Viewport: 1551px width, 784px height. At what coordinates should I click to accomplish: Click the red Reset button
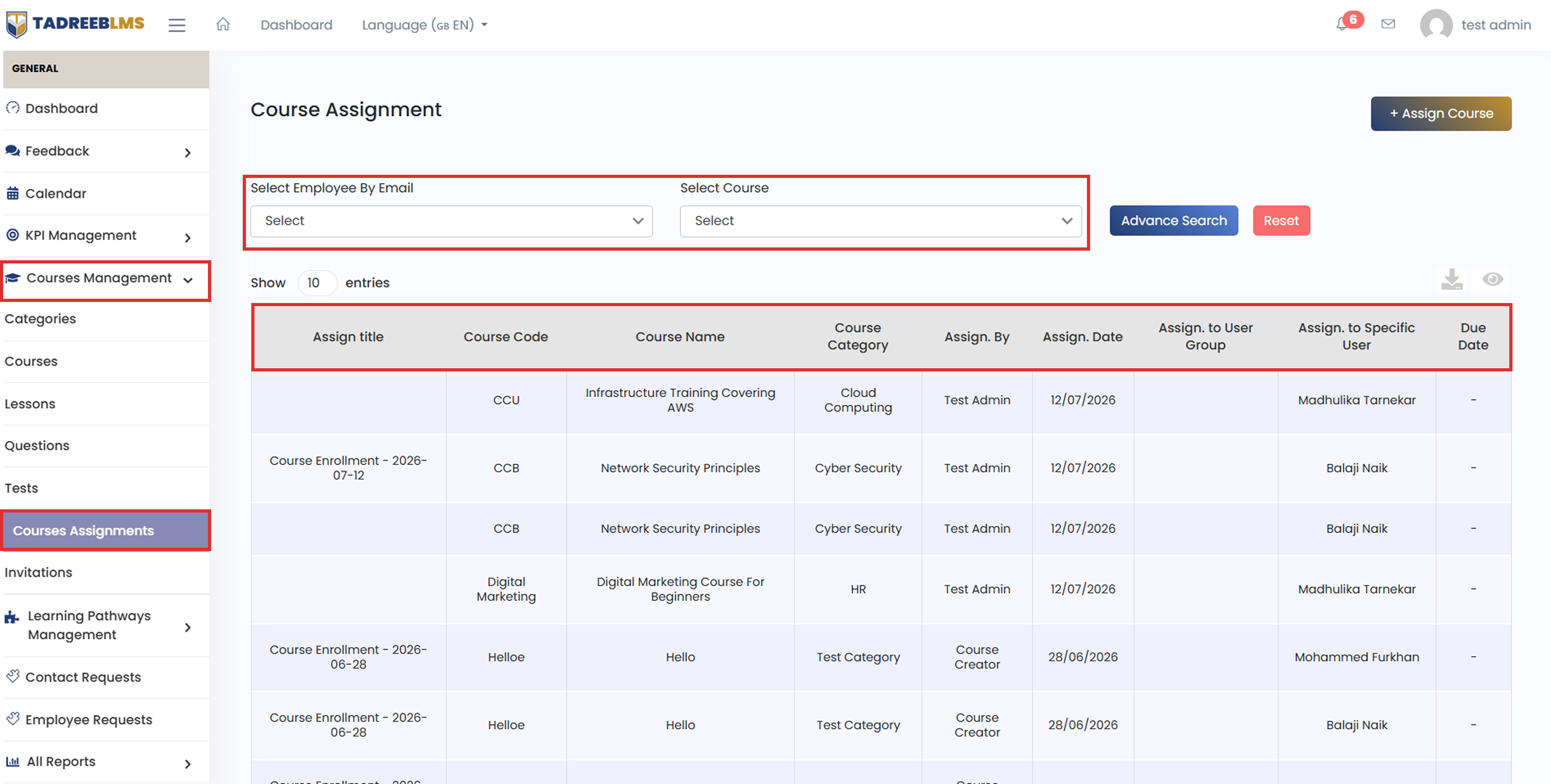coord(1281,220)
